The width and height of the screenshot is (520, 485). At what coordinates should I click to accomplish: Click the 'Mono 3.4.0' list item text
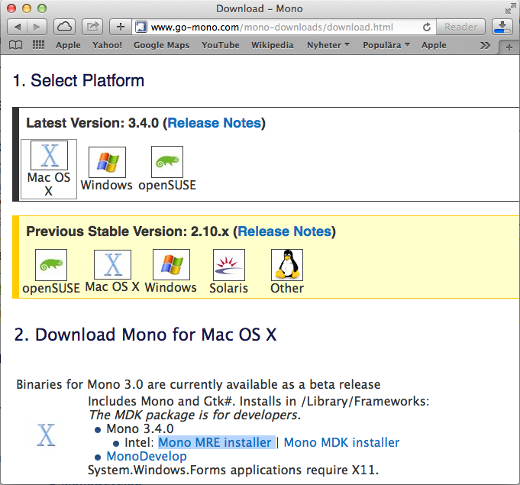(x=140, y=429)
